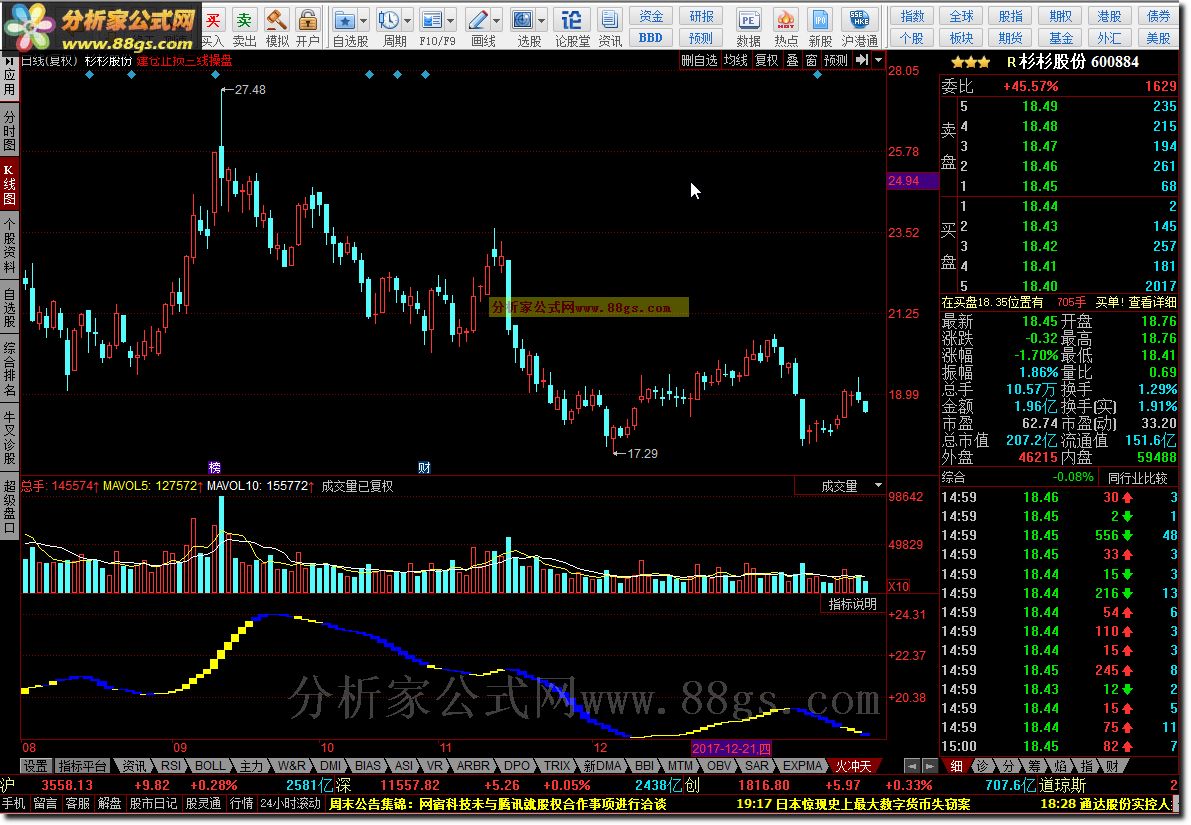Expand the 周期 period dropdown arrow
This screenshot has width=1191, height=825.
(x=408, y=21)
